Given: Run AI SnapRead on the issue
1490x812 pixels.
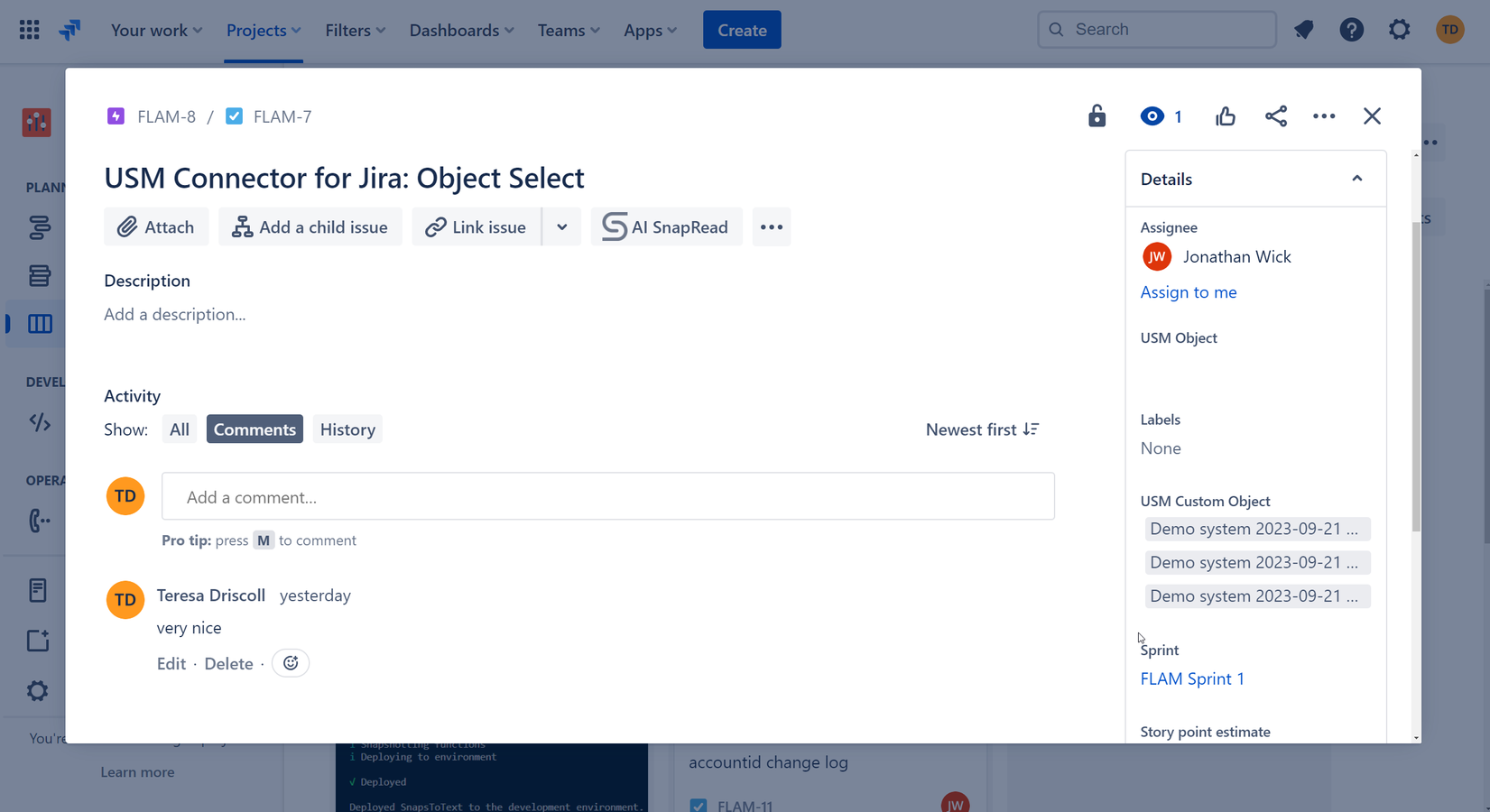Looking at the screenshot, I should pyautogui.click(x=666, y=226).
